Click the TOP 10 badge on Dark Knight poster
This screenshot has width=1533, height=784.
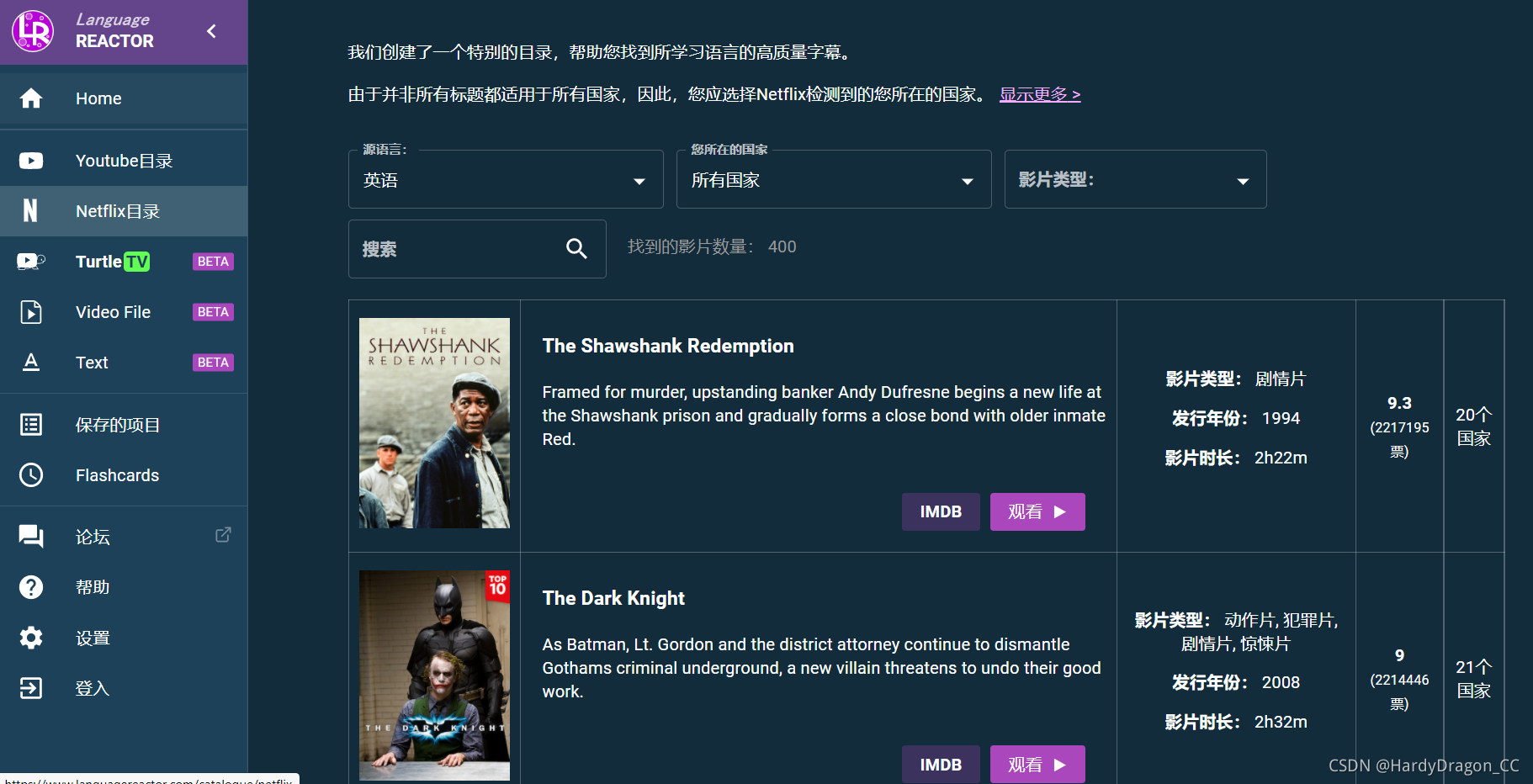[x=498, y=585]
